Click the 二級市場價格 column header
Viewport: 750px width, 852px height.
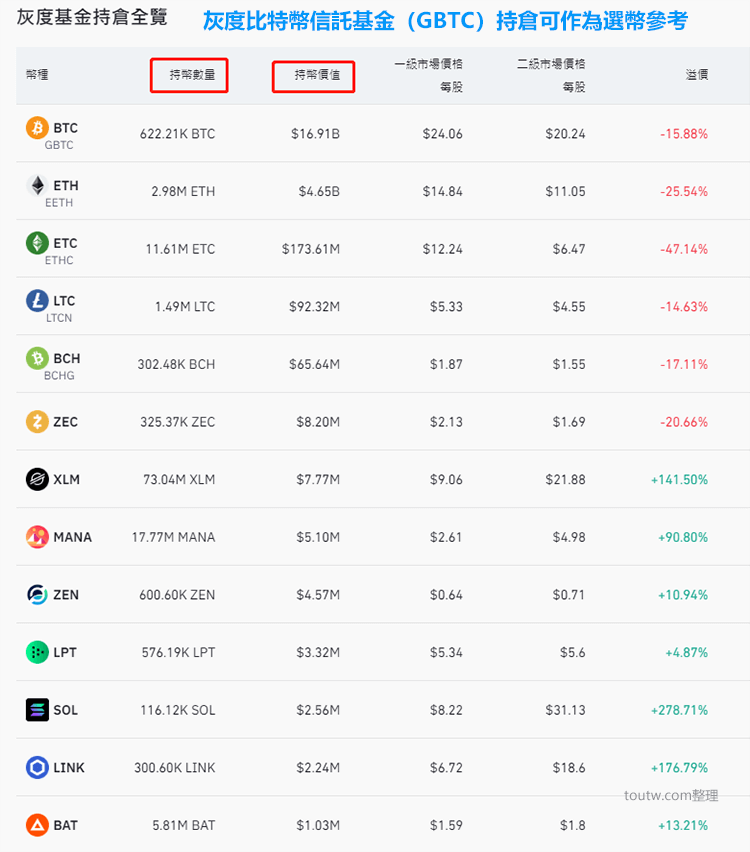click(x=551, y=75)
